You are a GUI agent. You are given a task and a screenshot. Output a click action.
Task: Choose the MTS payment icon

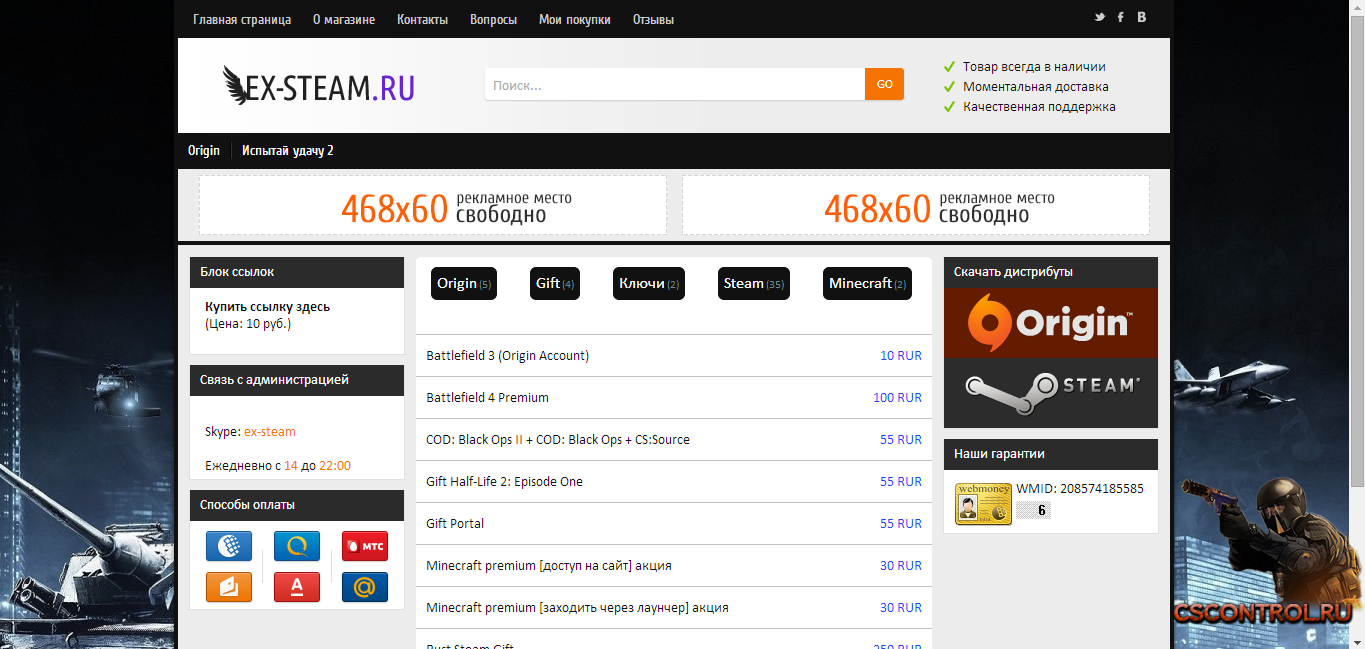[x=364, y=546]
